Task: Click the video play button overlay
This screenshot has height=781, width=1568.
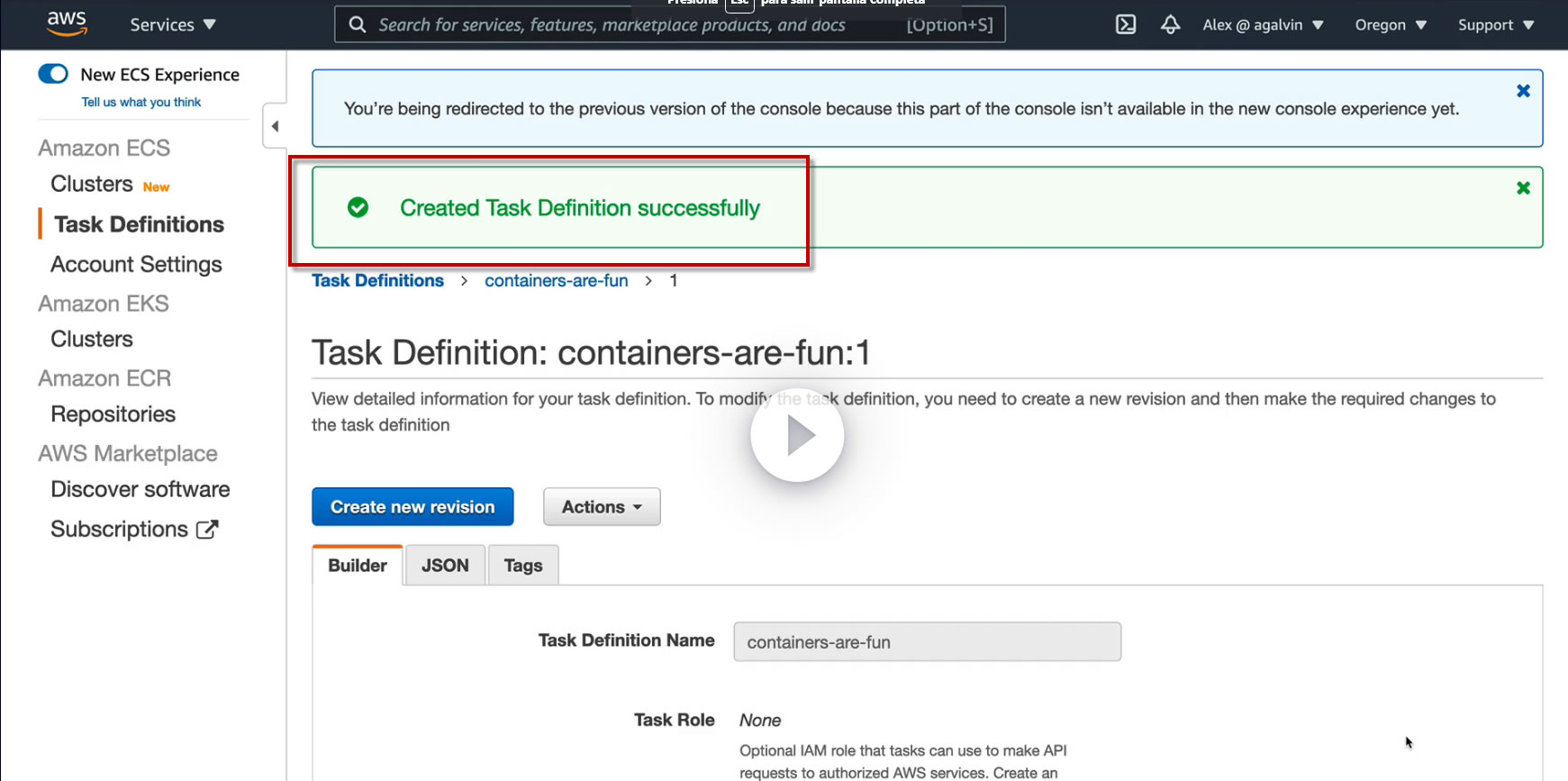Action: (797, 435)
